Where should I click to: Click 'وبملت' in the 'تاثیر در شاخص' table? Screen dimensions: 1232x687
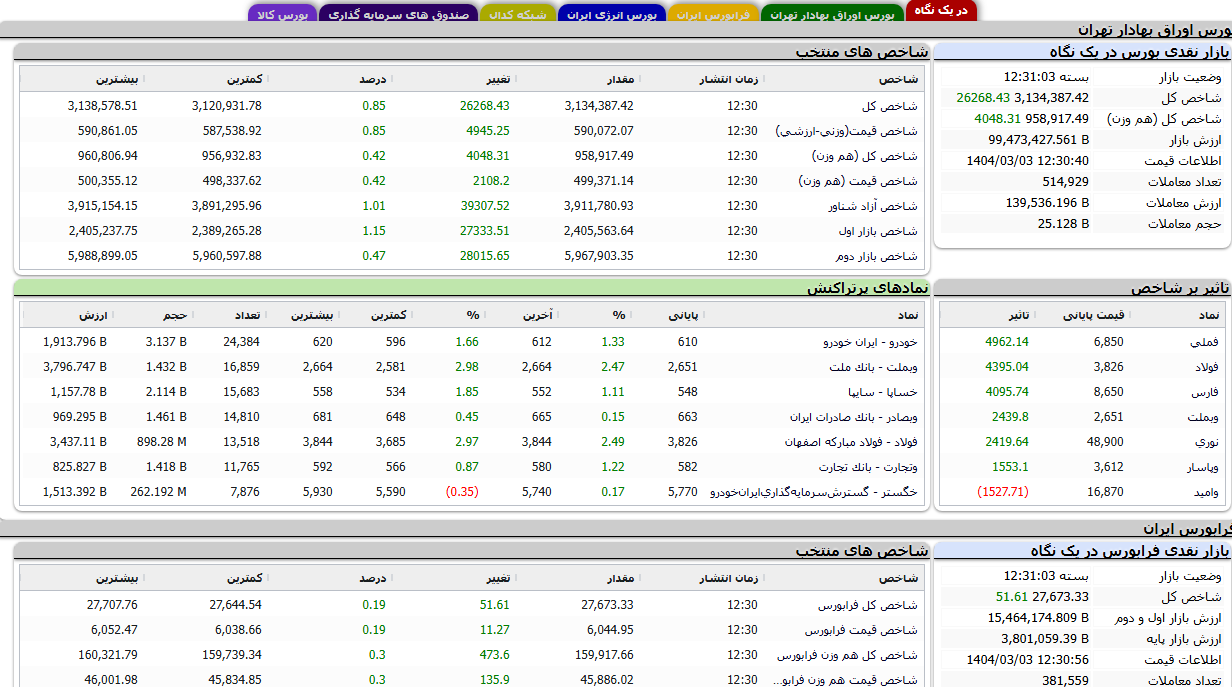tap(1203, 417)
